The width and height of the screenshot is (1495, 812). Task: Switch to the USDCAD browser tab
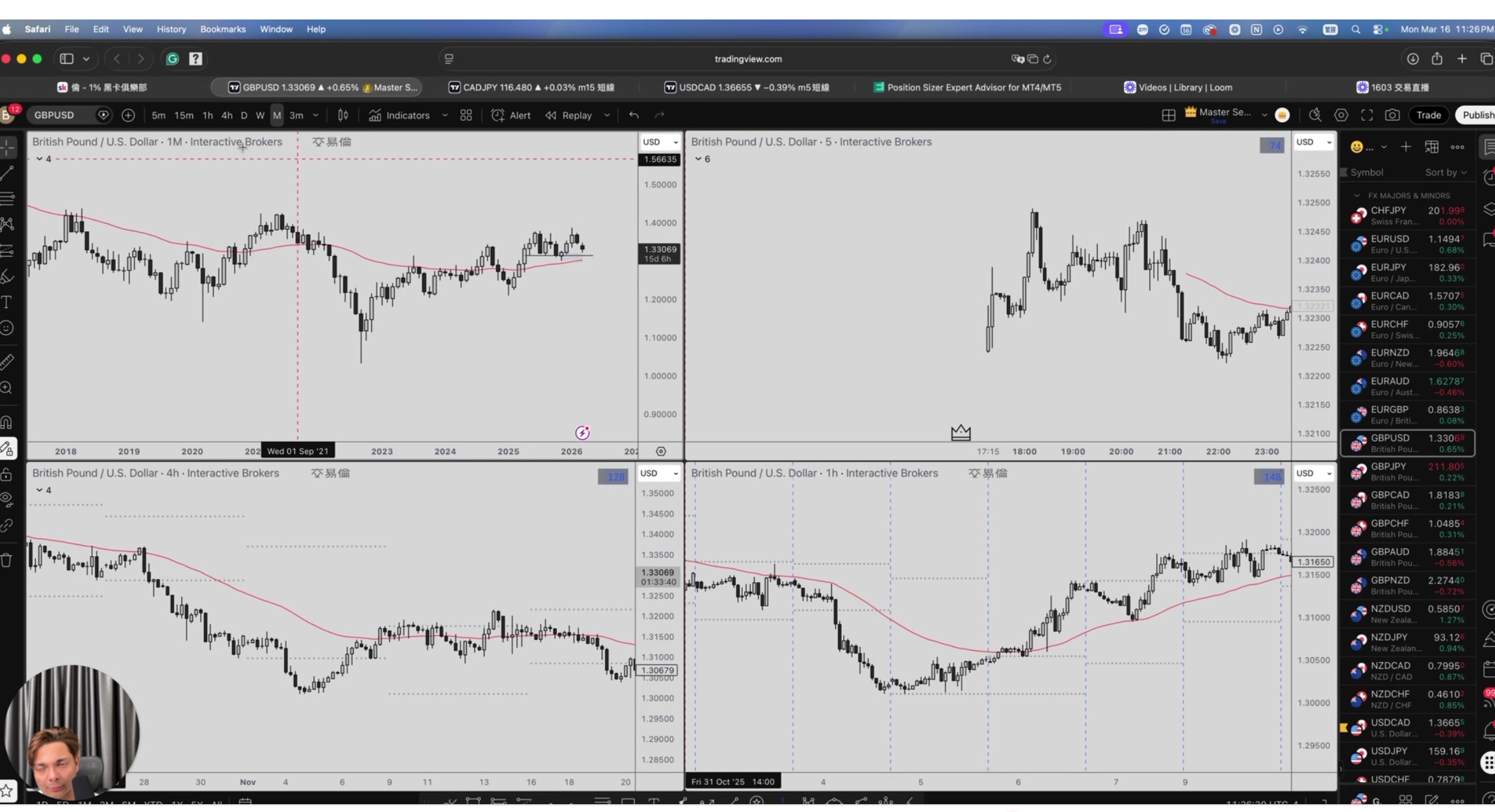tap(747, 87)
